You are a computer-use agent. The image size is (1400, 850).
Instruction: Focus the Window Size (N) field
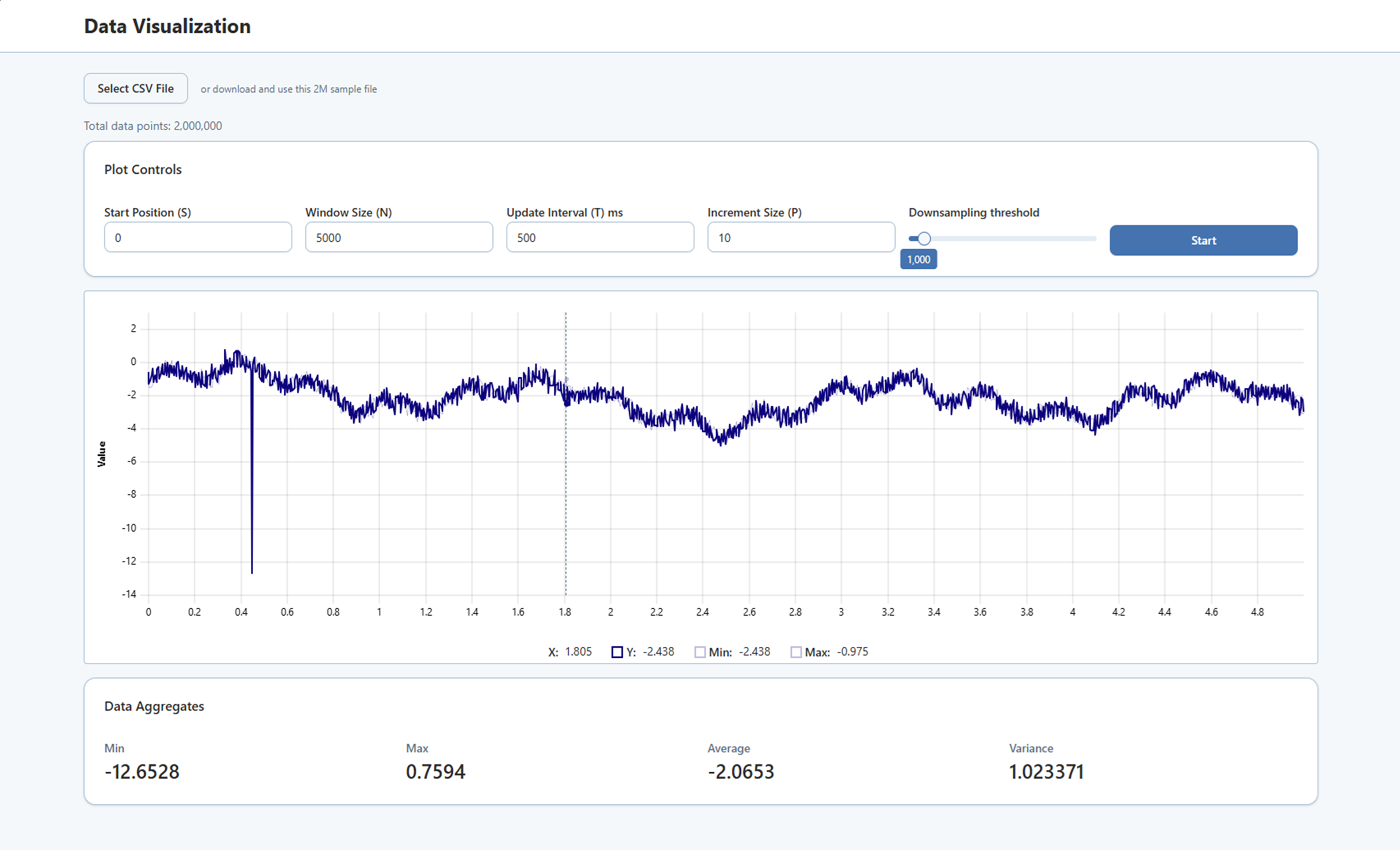398,238
